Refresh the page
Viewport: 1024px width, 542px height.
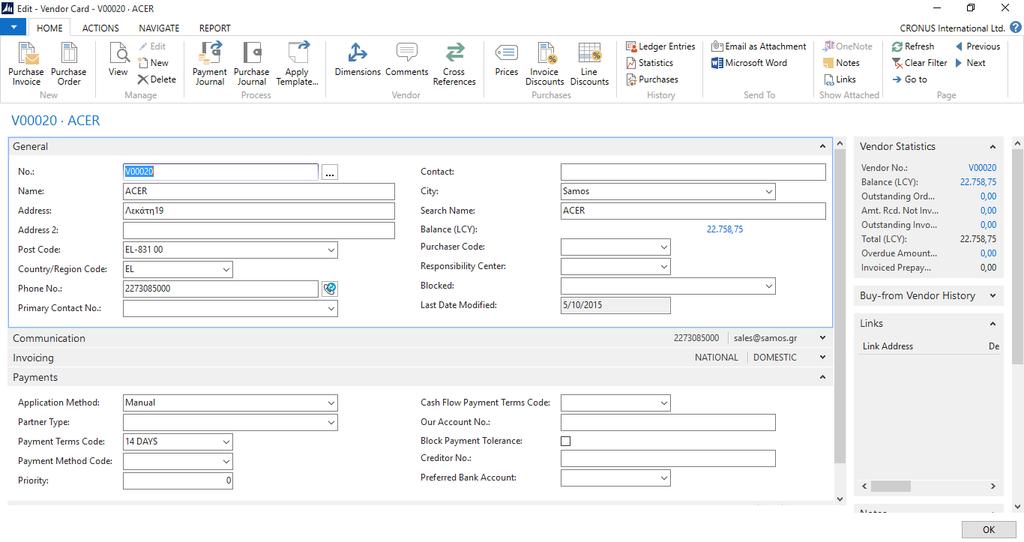[x=913, y=46]
